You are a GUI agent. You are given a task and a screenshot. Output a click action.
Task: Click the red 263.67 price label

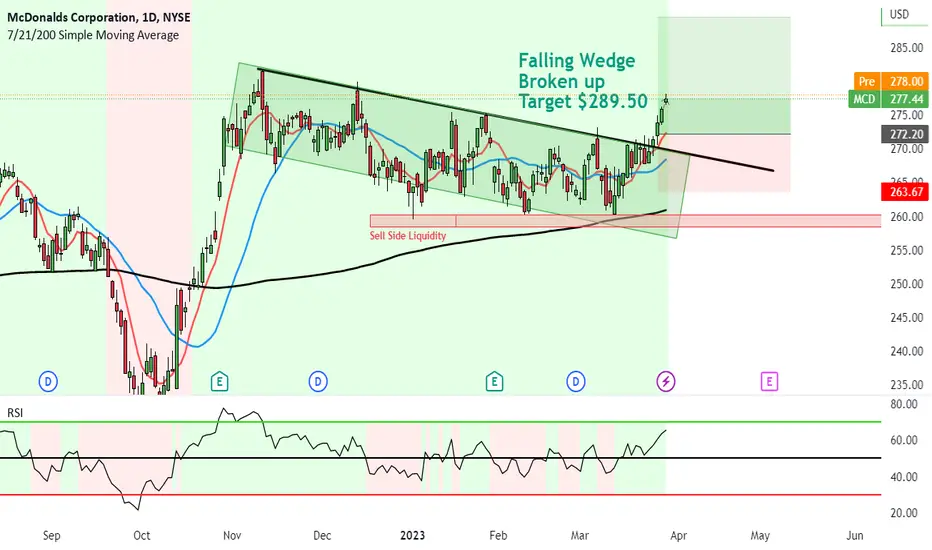[905, 191]
